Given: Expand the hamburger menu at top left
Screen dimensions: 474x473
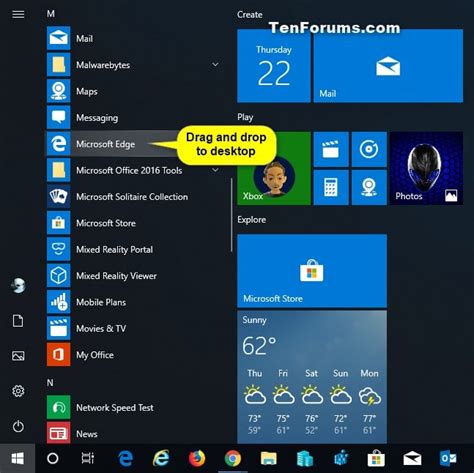Looking at the screenshot, I should 18,14.
